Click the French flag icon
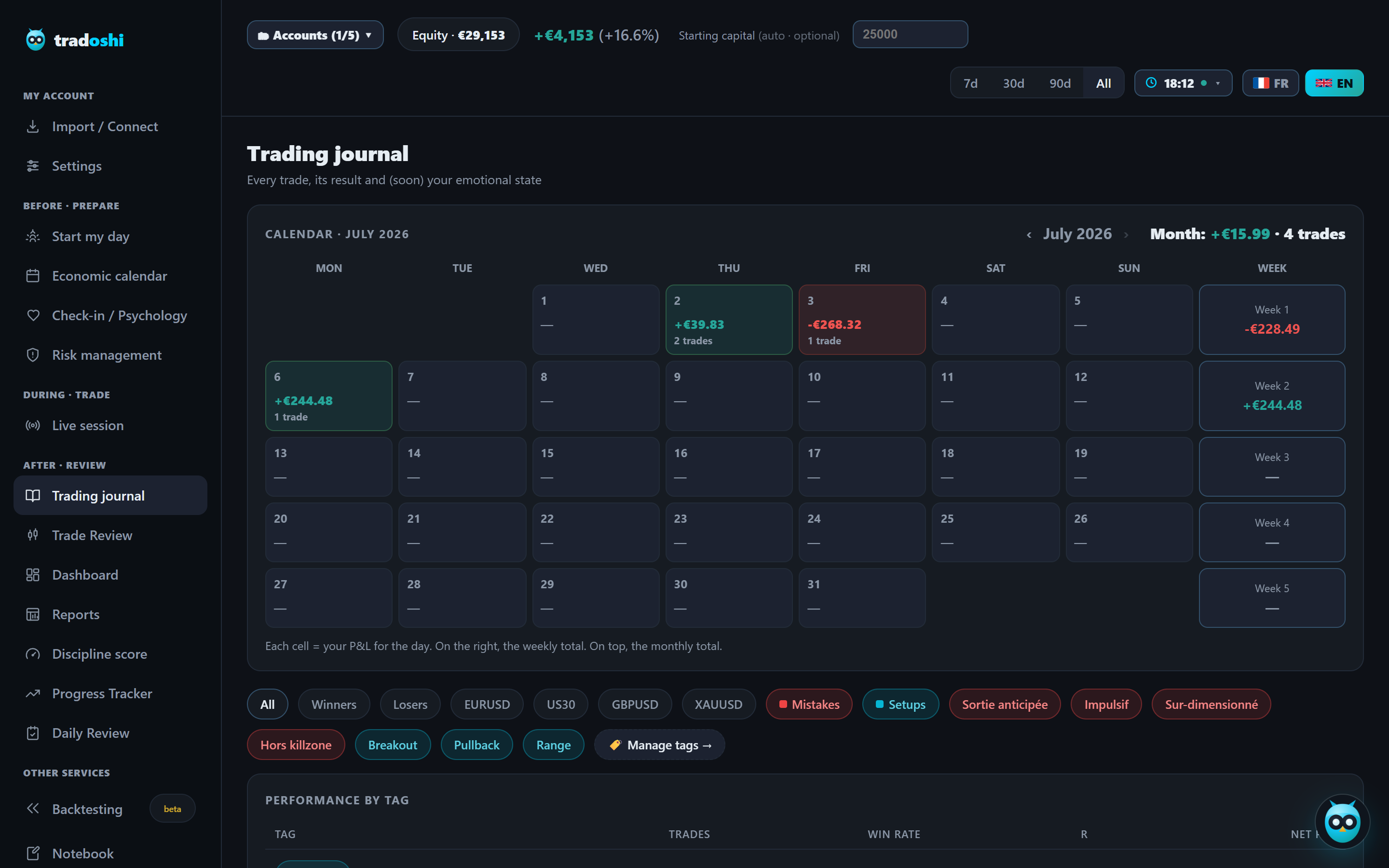This screenshot has height=868, width=1389. coord(1260,83)
